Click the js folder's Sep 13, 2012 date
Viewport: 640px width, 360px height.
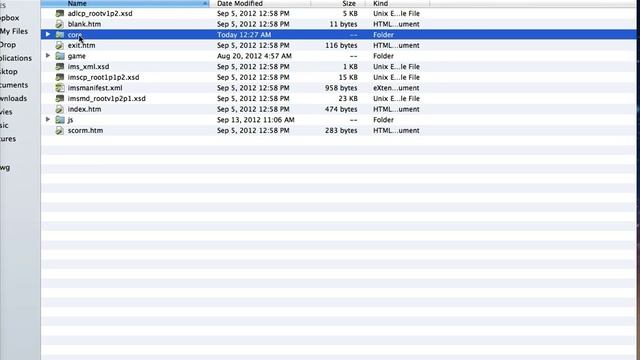coord(256,120)
